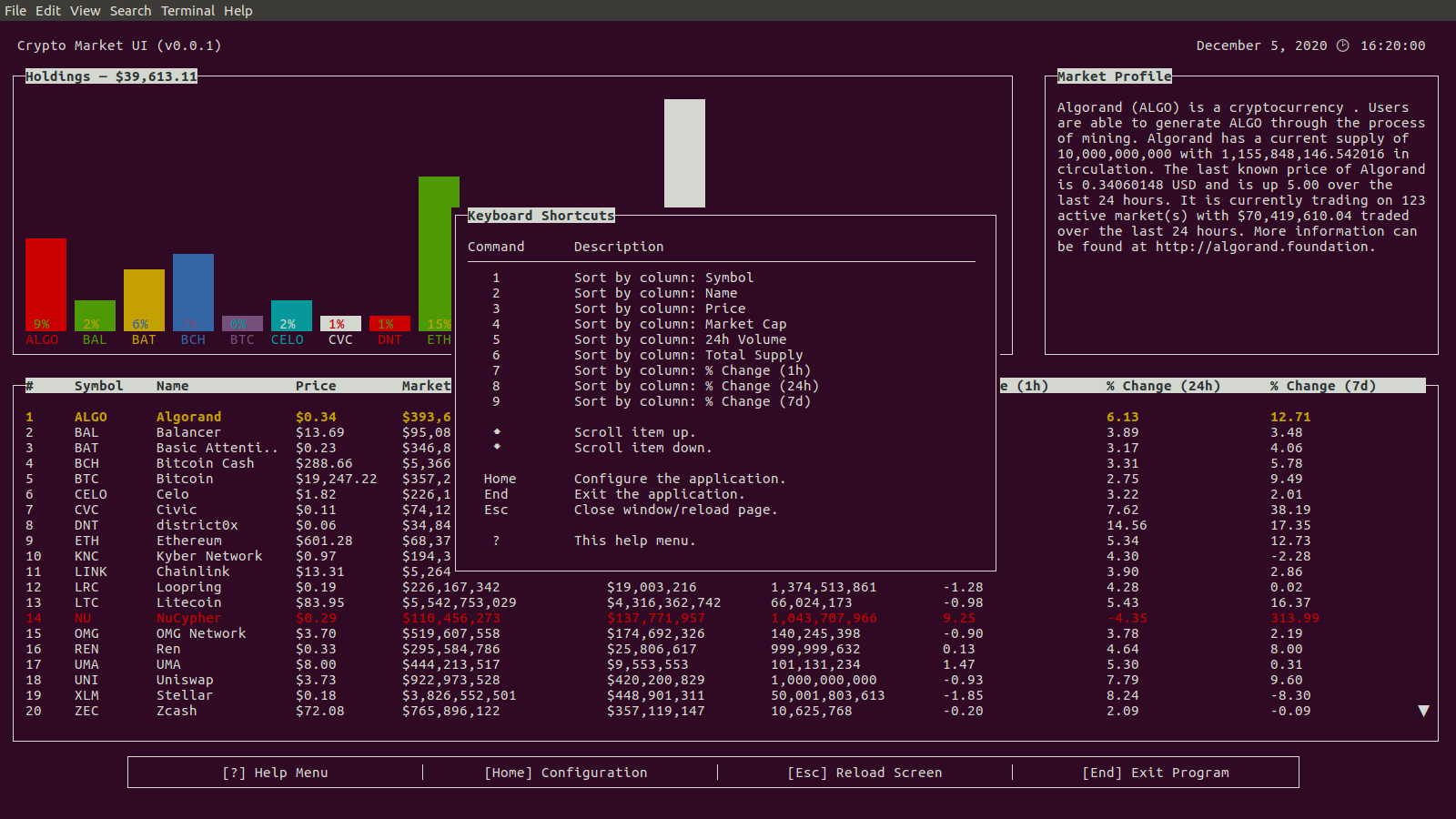Sort table by Name column header
This screenshot has height=819, width=1456.
coord(173,386)
